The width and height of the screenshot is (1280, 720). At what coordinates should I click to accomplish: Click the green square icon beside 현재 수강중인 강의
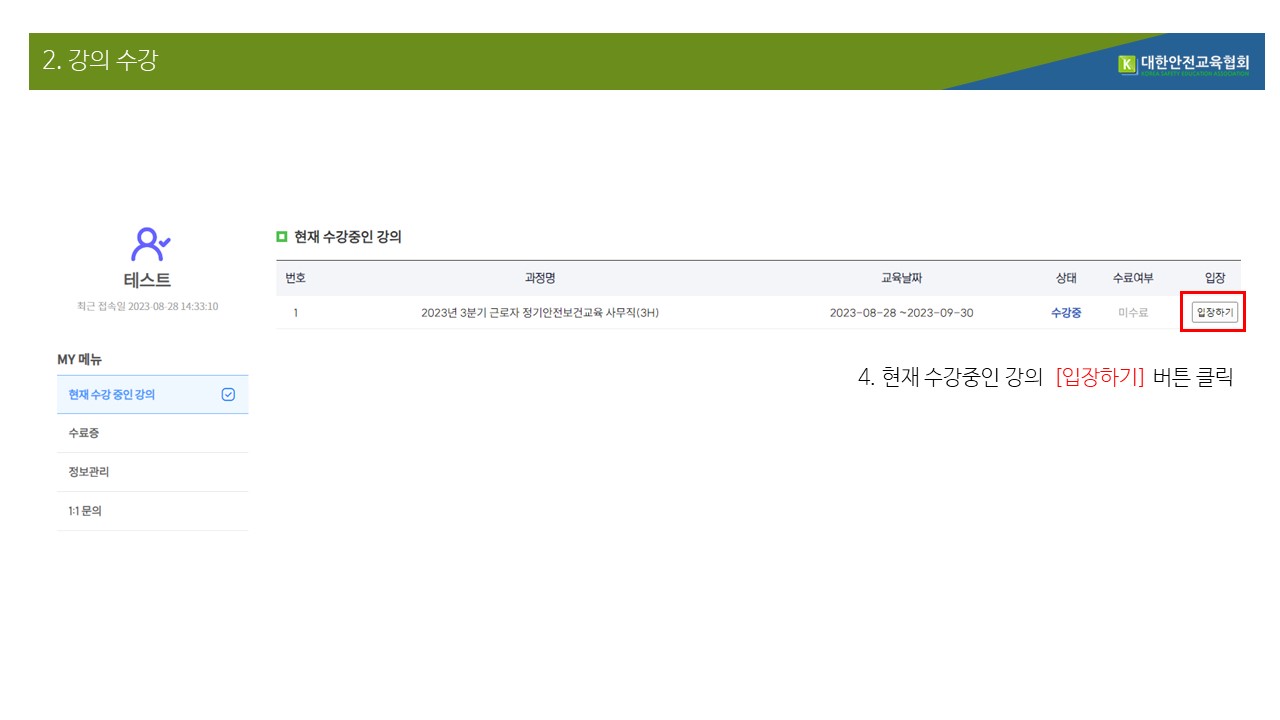click(x=281, y=237)
